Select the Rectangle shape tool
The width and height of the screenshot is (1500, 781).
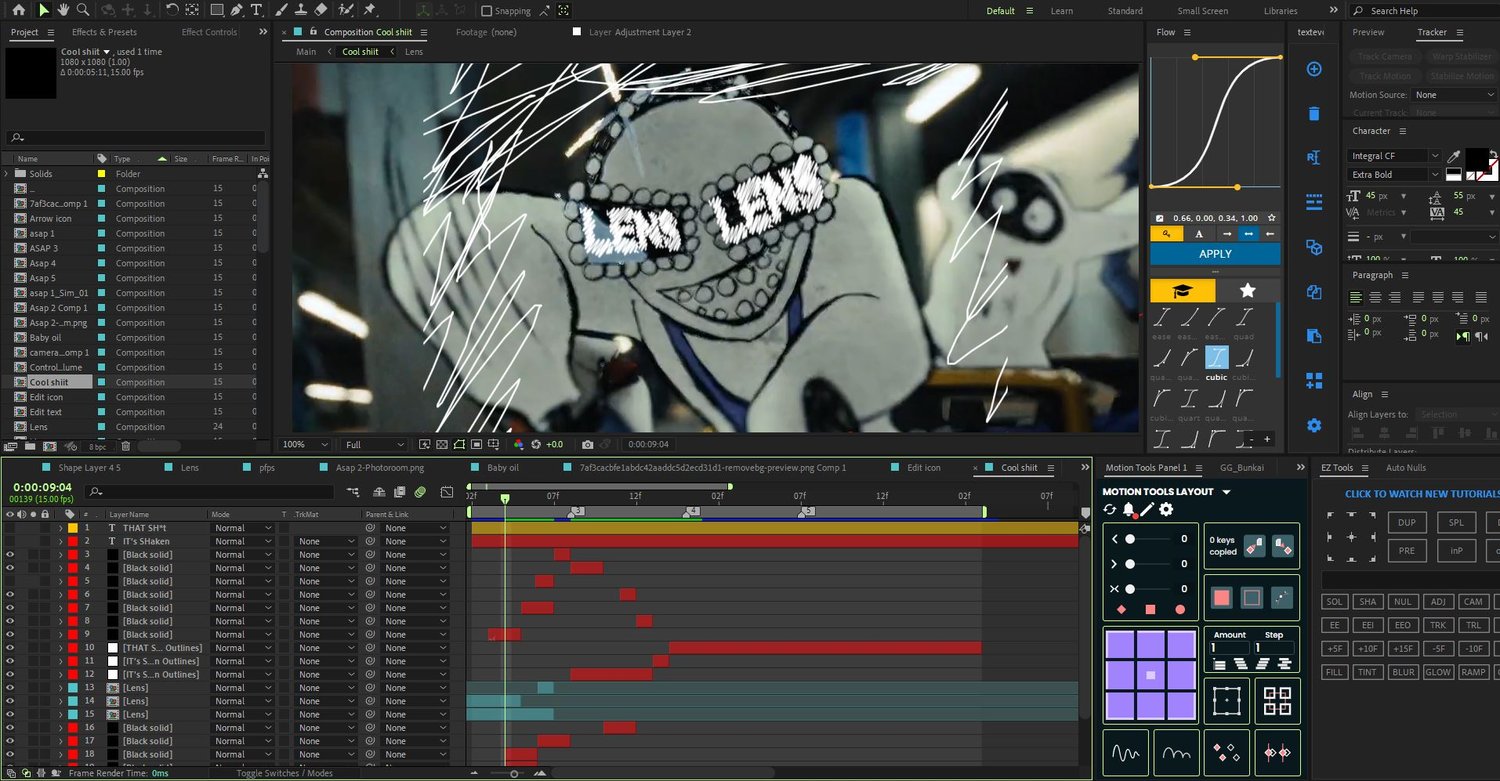point(217,10)
